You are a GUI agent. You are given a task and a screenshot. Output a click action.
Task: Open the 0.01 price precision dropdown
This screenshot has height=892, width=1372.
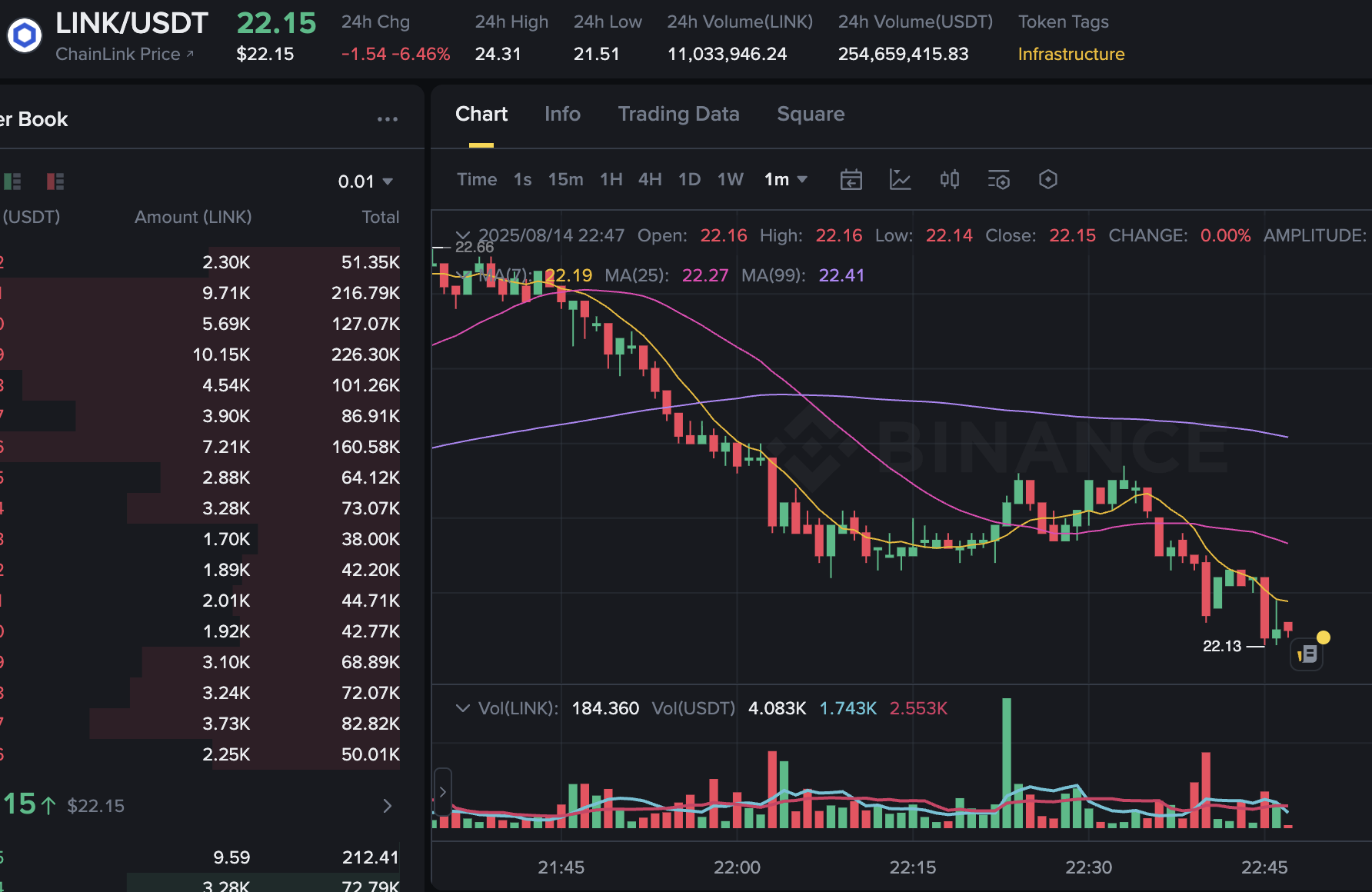click(x=366, y=181)
